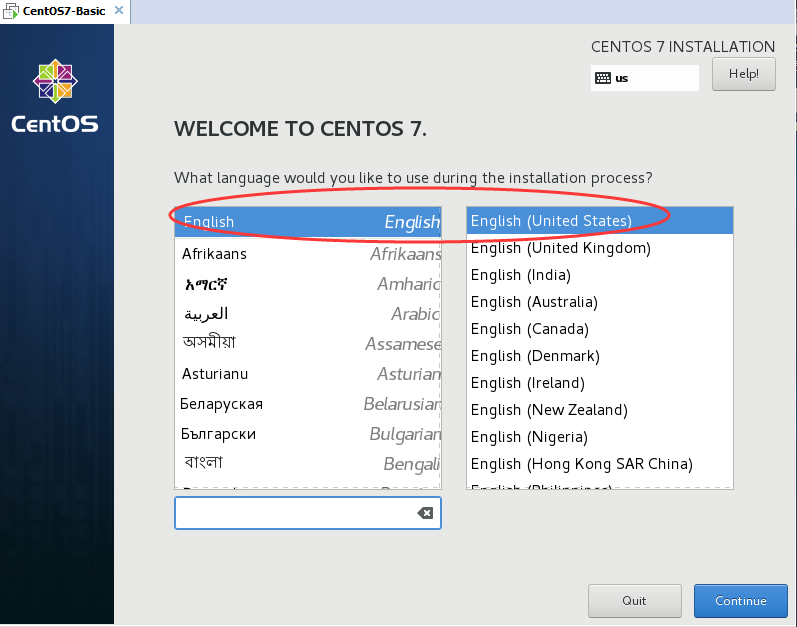Select Bengali in the language list
Viewport: 797px width, 627px height.
click(x=308, y=463)
